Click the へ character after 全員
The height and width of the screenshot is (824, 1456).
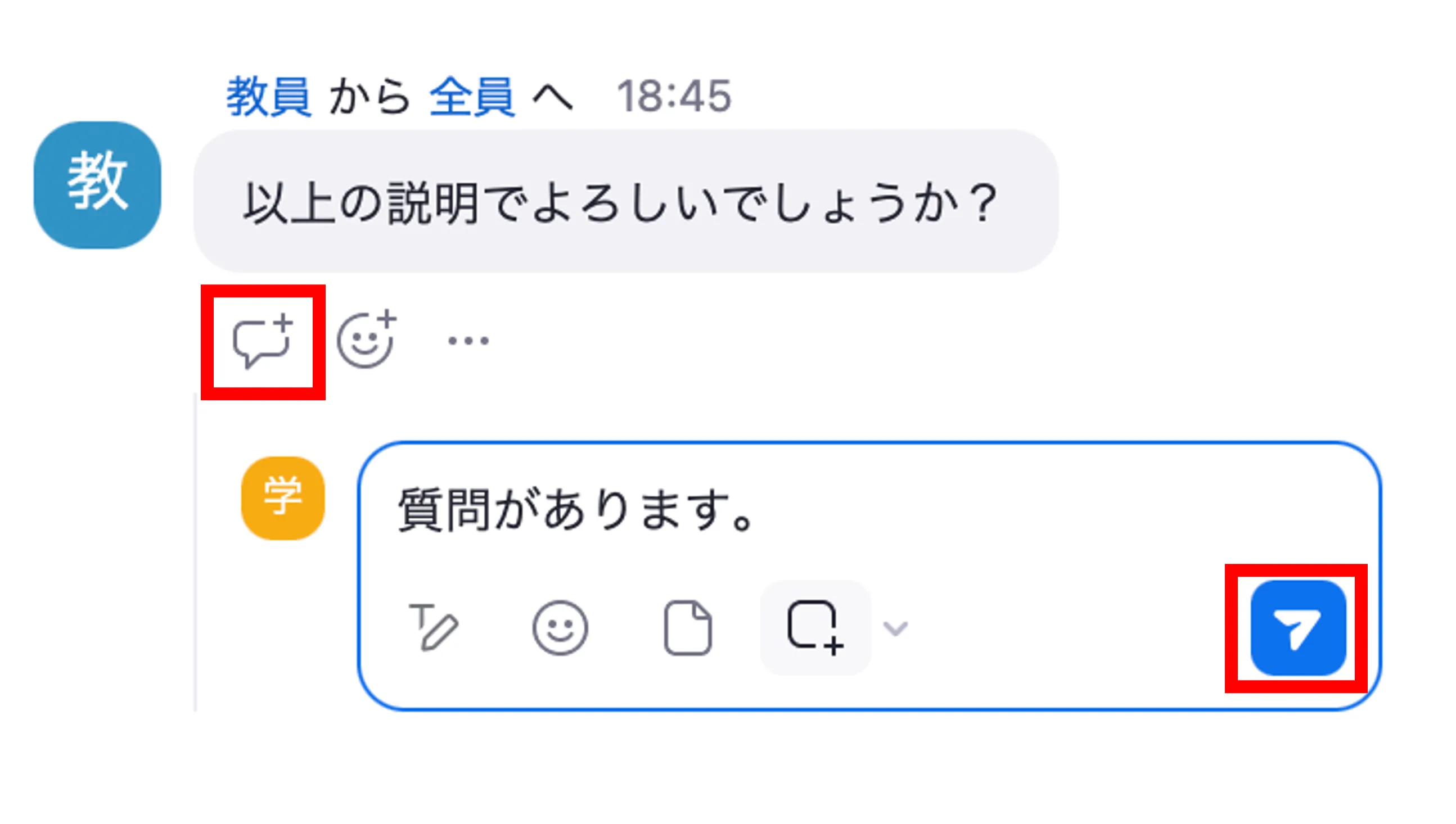pos(552,98)
